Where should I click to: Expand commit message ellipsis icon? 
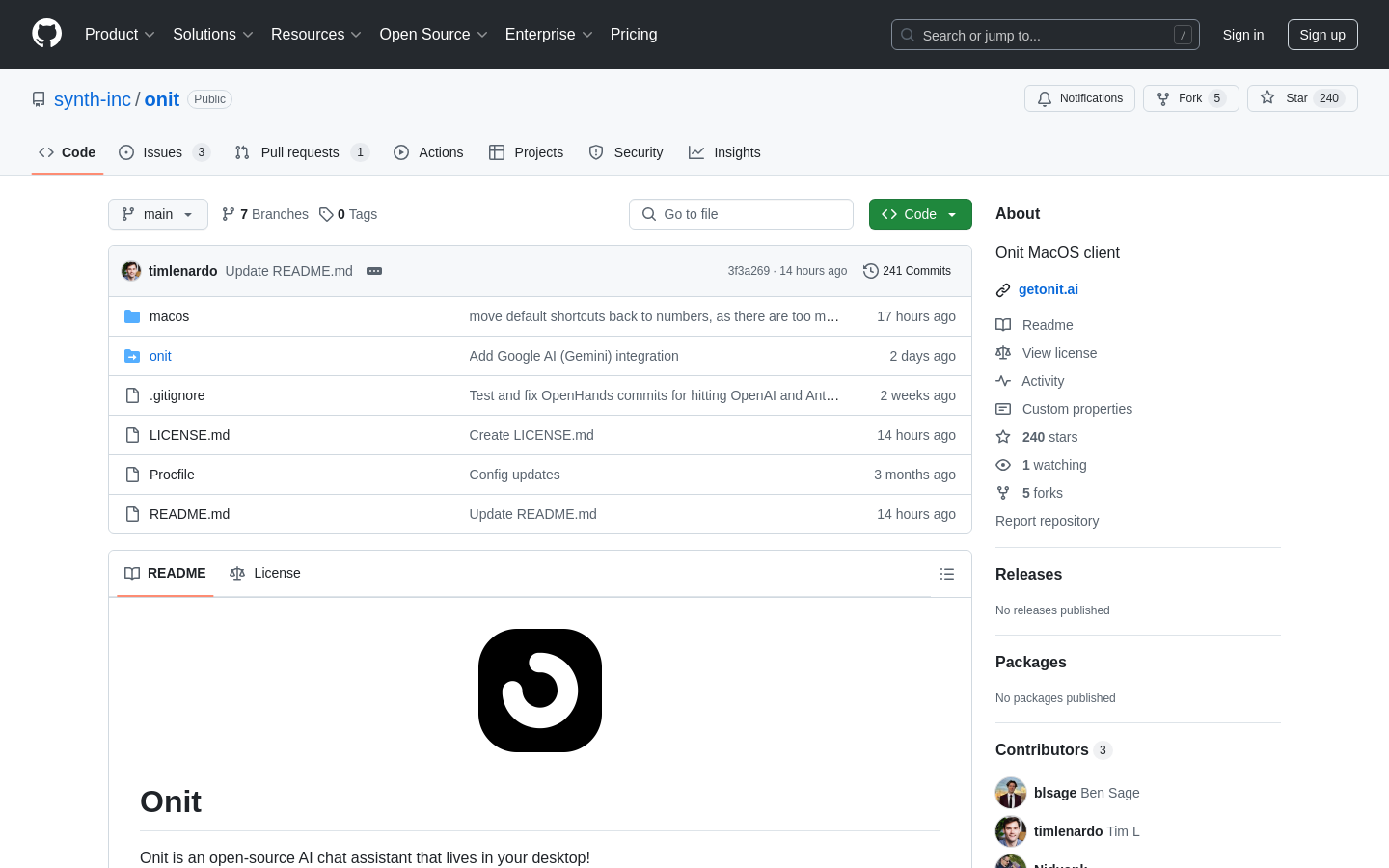(374, 271)
